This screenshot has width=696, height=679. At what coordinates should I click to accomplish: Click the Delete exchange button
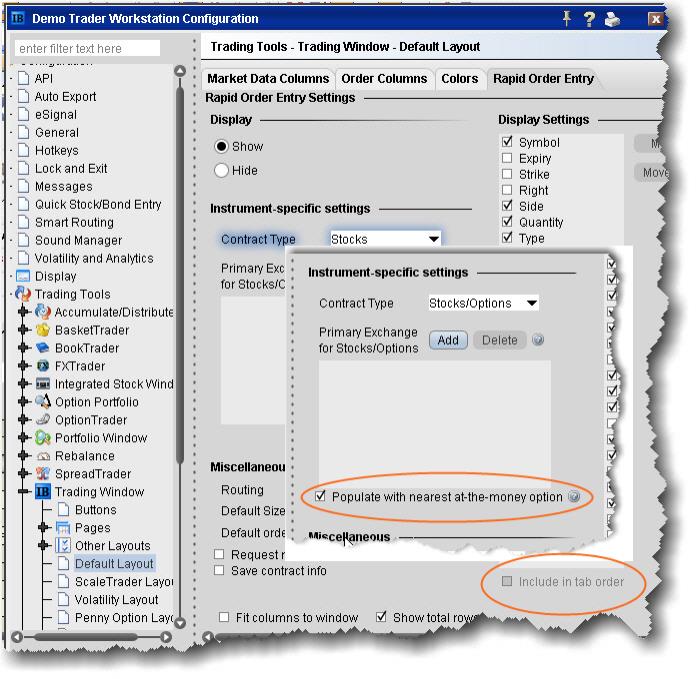pyautogui.click(x=500, y=340)
